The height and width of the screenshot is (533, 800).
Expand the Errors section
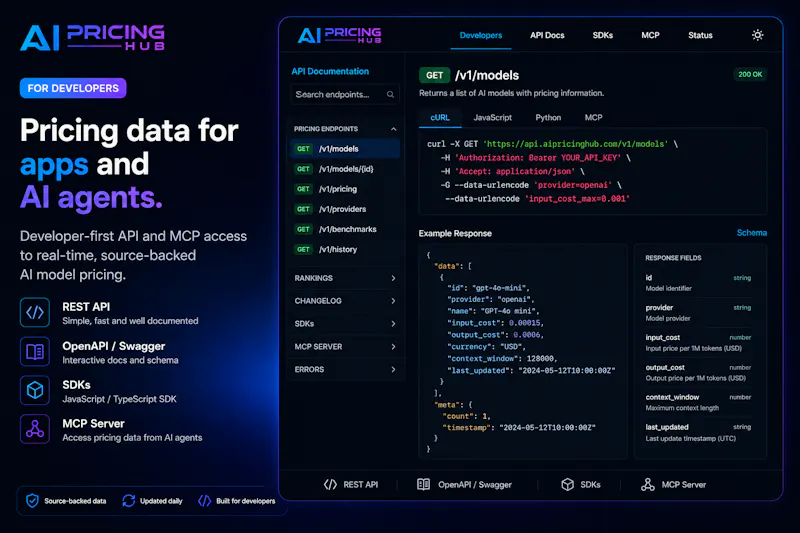pos(345,369)
